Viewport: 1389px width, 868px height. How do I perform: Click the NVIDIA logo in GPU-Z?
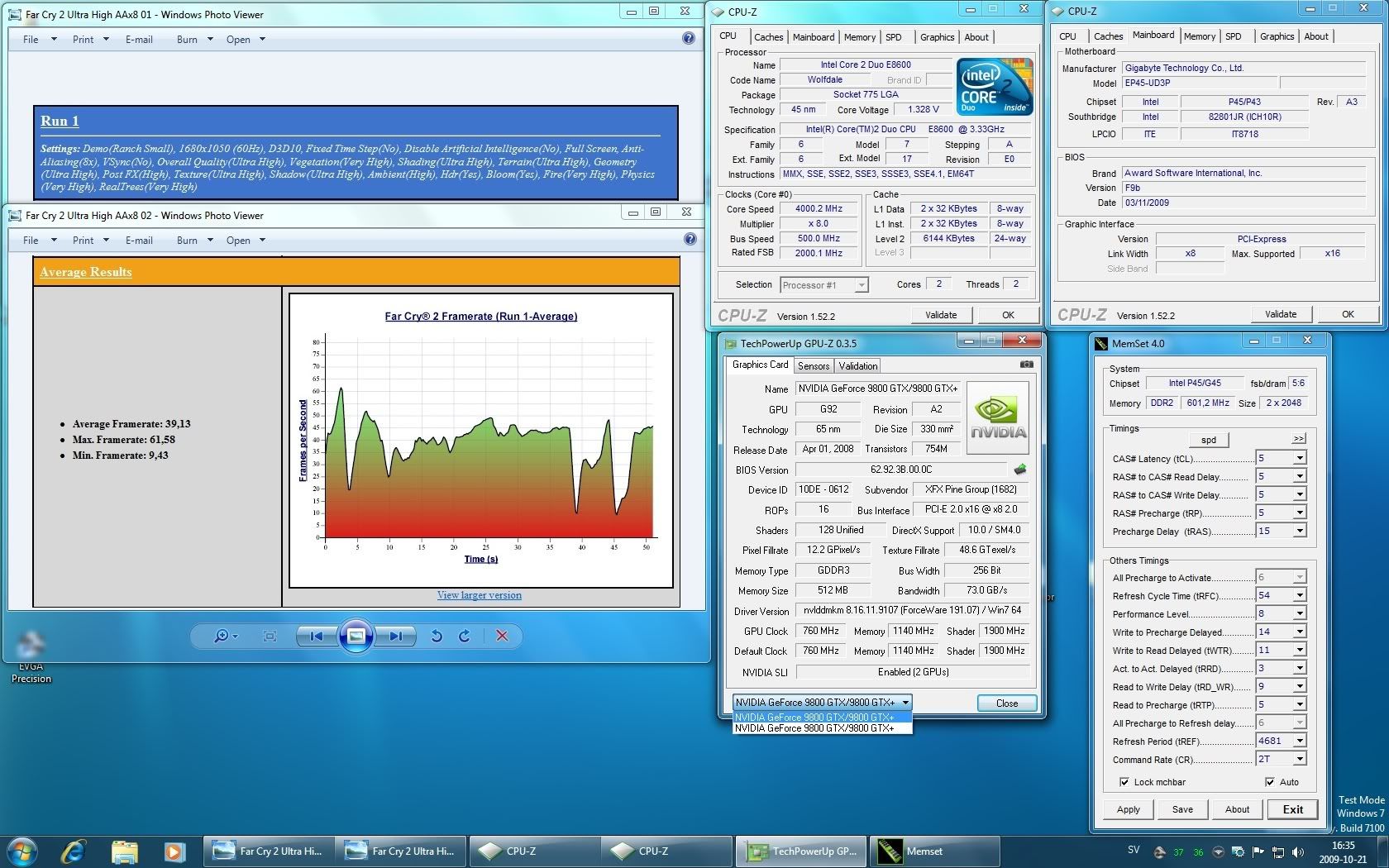pos(998,417)
